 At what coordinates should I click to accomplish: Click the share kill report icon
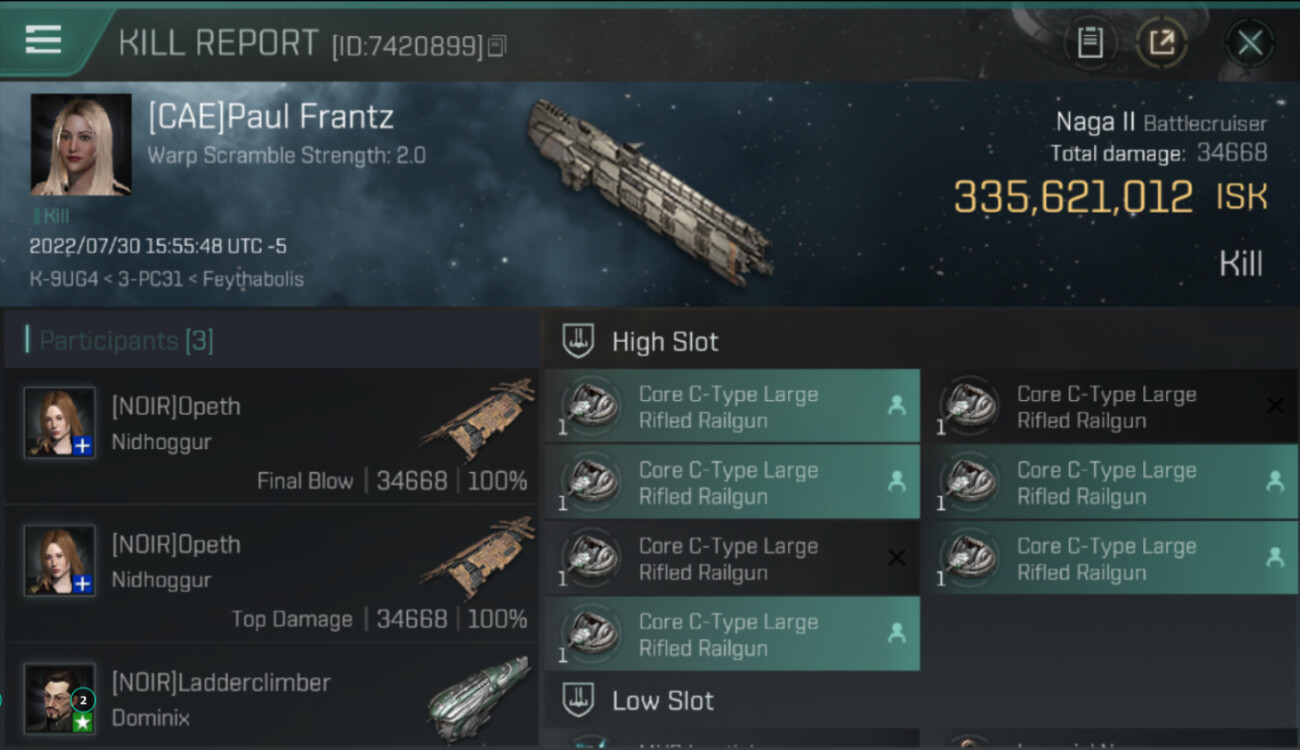point(1161,43)
